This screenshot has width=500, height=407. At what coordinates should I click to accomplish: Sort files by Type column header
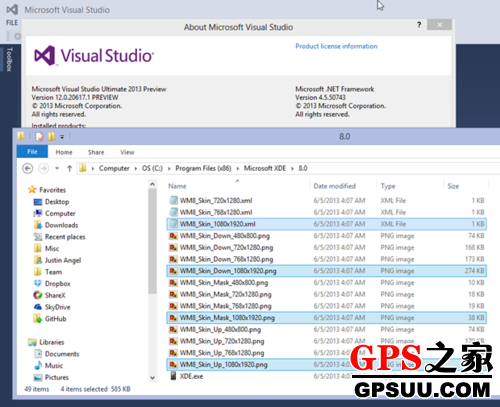point(388,186)
